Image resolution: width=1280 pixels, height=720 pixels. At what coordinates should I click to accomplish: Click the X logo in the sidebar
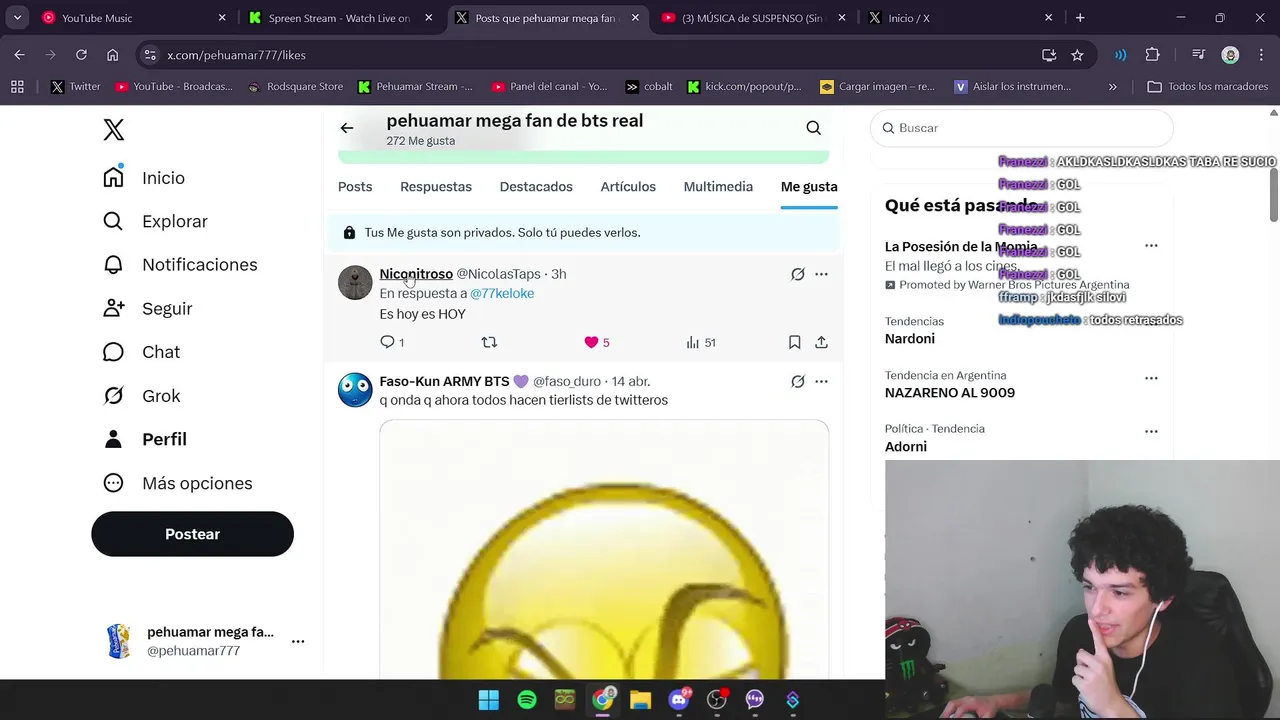[114, 130]
